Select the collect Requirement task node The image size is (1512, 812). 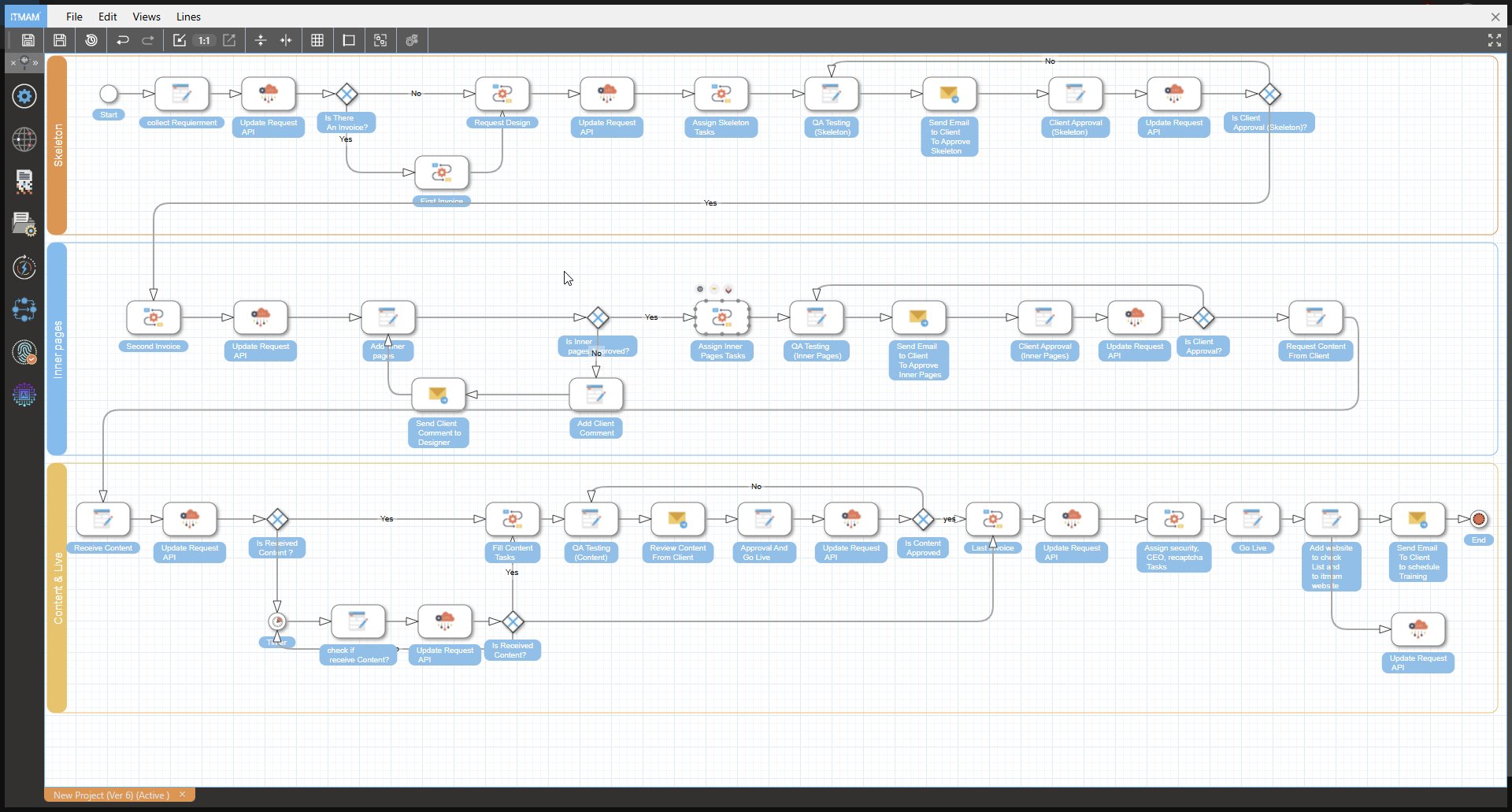tap(182, 94)
